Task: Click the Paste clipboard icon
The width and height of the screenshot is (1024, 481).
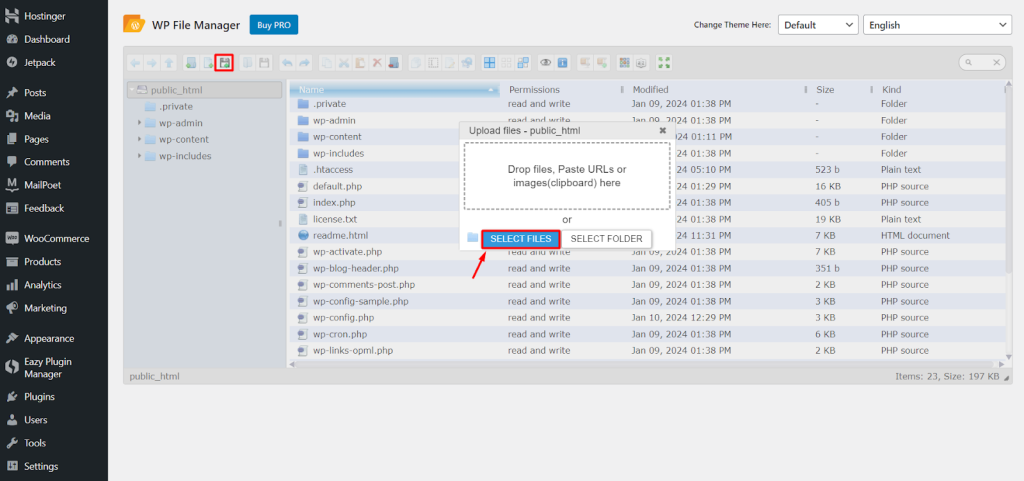Action: click(360, 63)
